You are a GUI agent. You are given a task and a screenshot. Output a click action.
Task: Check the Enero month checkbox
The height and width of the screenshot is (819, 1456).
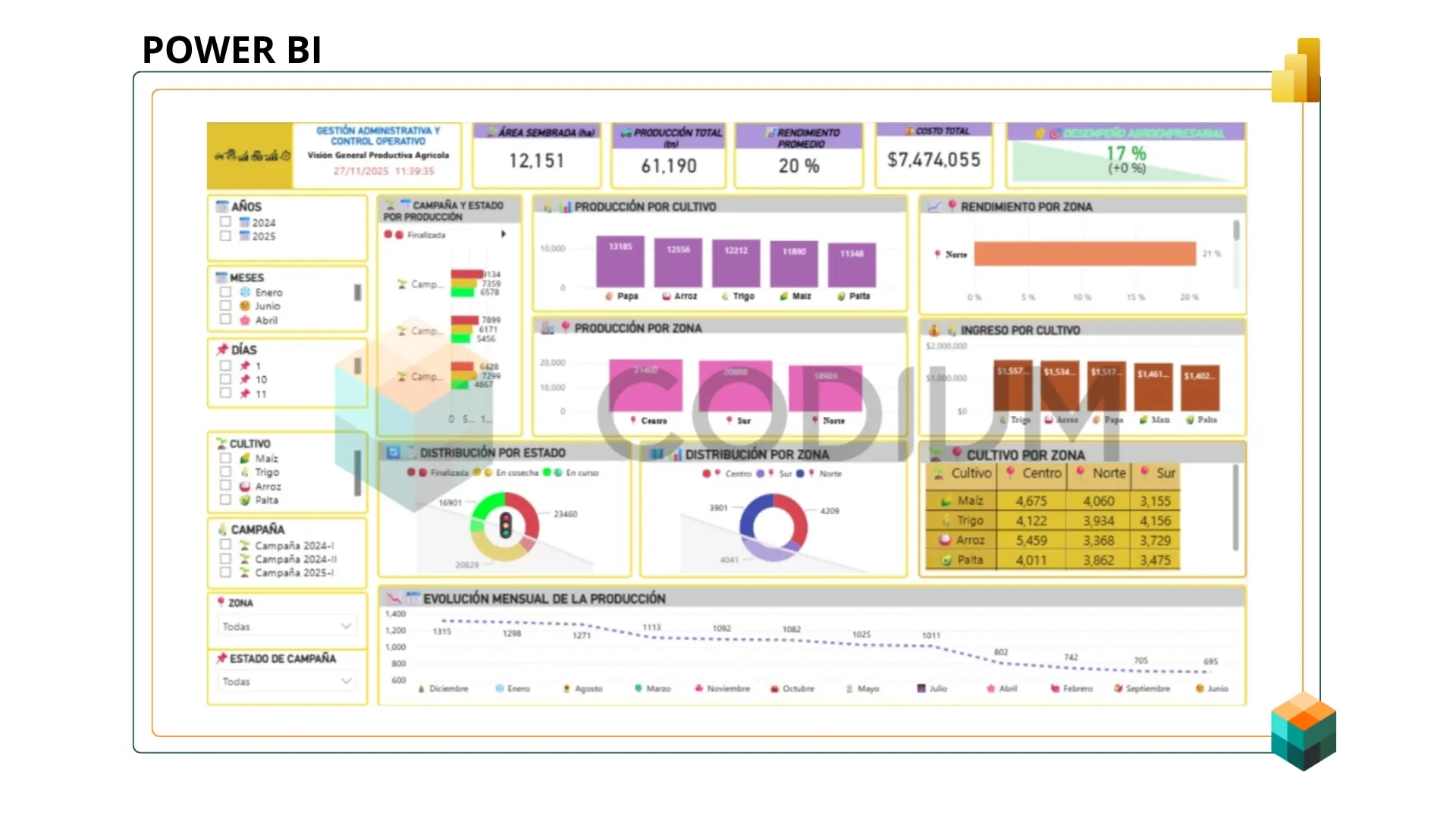pyautogui.click(x=225, y=291)
